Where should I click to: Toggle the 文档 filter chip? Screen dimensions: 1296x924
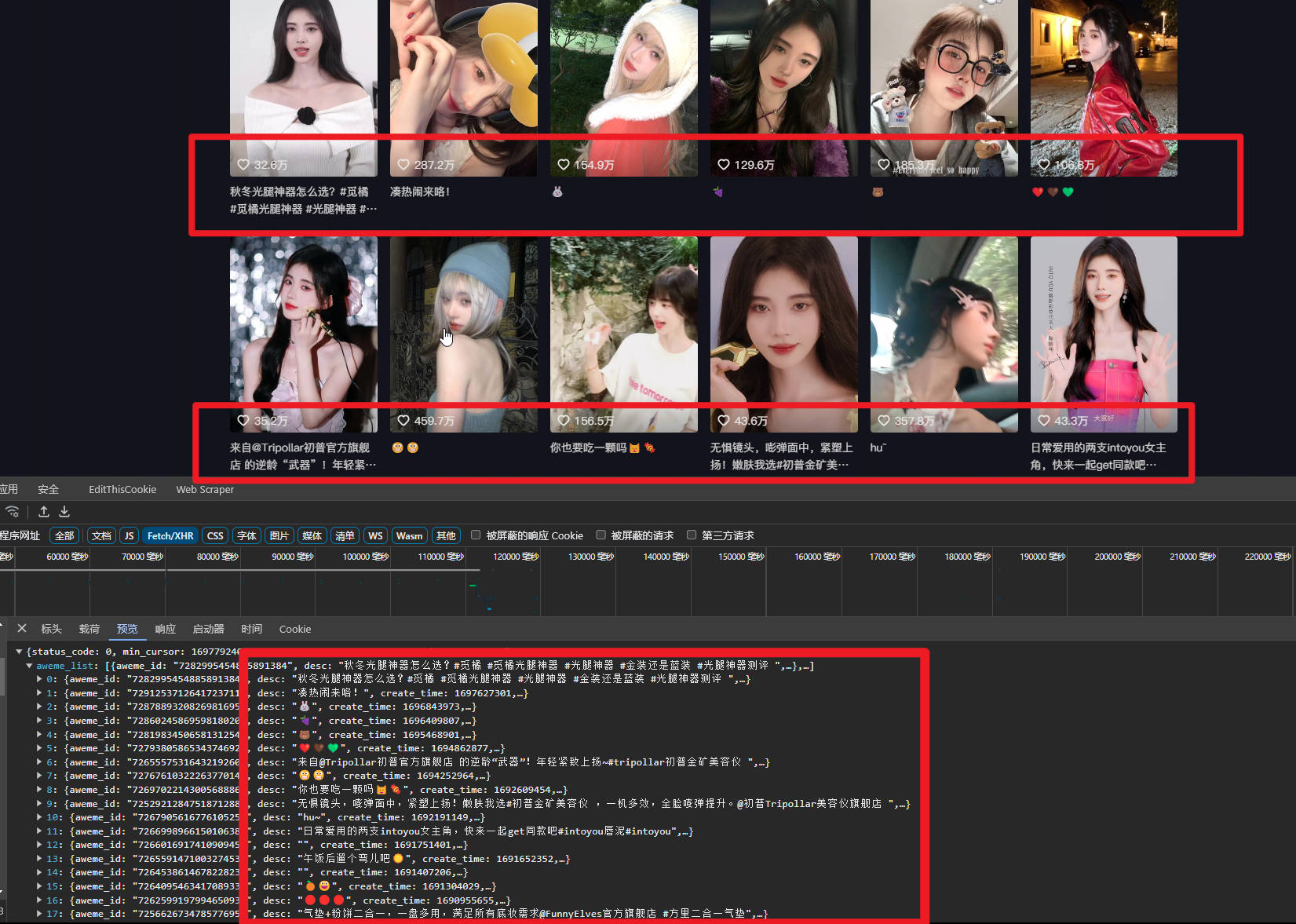101,535
